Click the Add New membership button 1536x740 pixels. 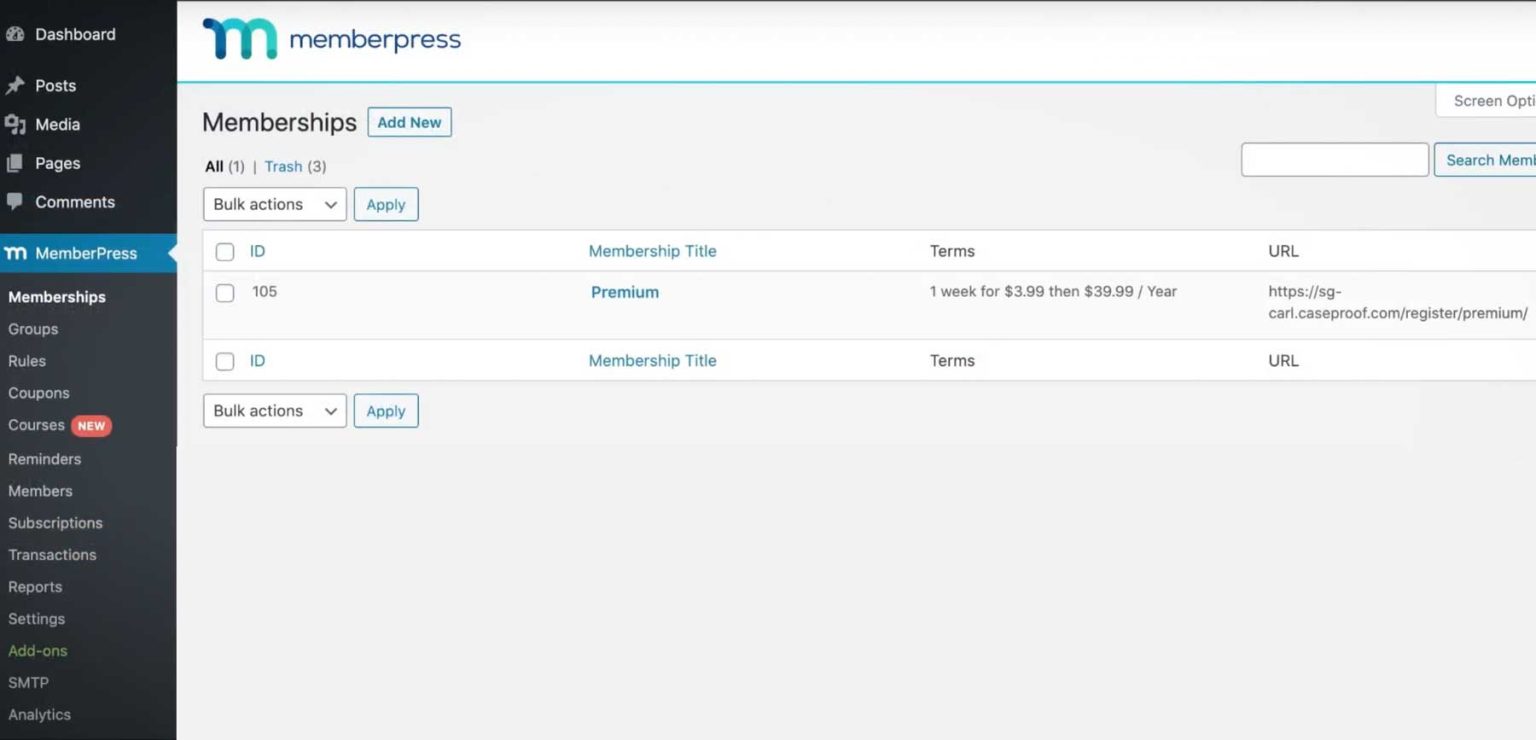[x=409, y=122]
